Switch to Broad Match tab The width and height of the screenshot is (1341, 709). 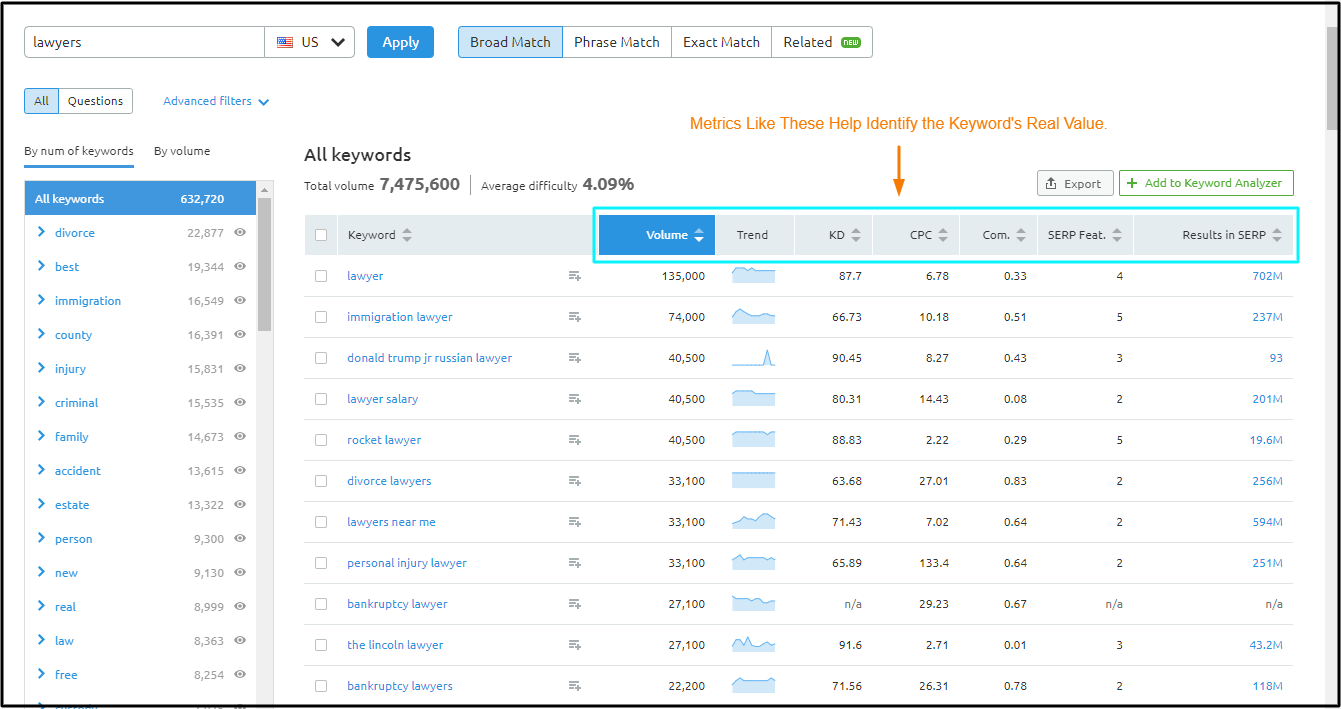(x=510, y=42)
